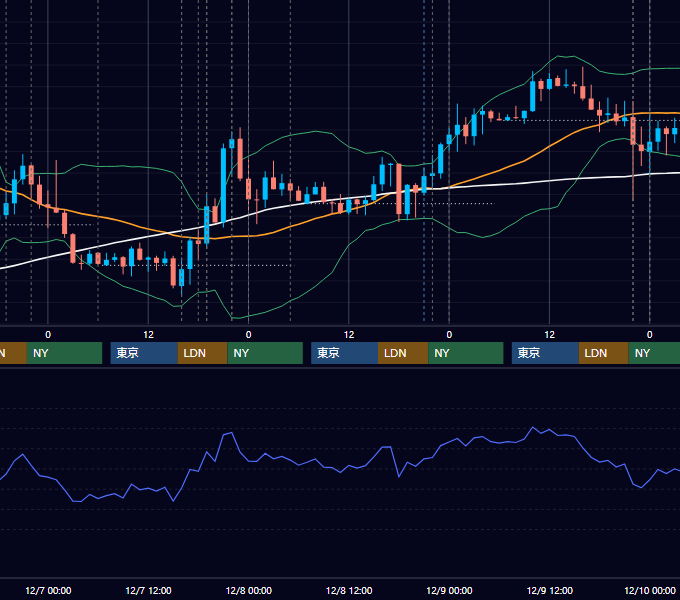Select LDN session block on 12/7 evening
The width and height of the screenshot is (680, 600).
[203, 353]
